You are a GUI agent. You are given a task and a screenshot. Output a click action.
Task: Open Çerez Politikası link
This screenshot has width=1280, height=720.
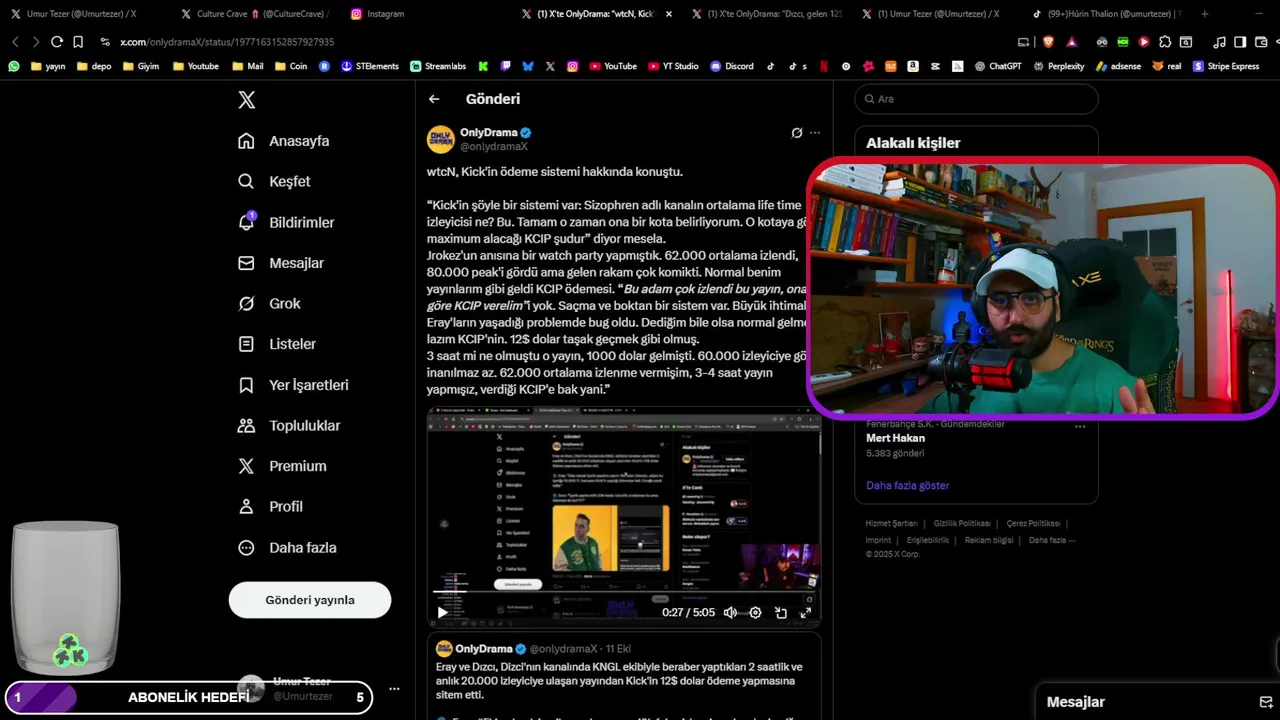(1033, 523)
